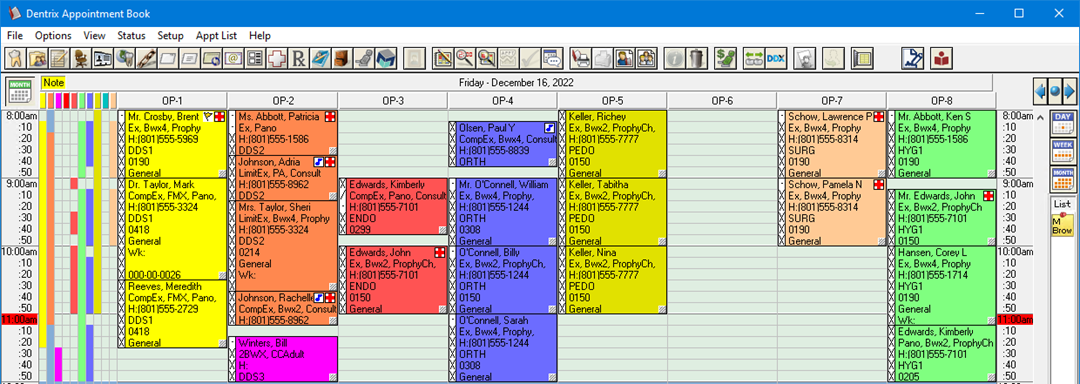Select Keller, Richey appointment
This screenshot has width=1080, height=384.
tap(612, 144)
